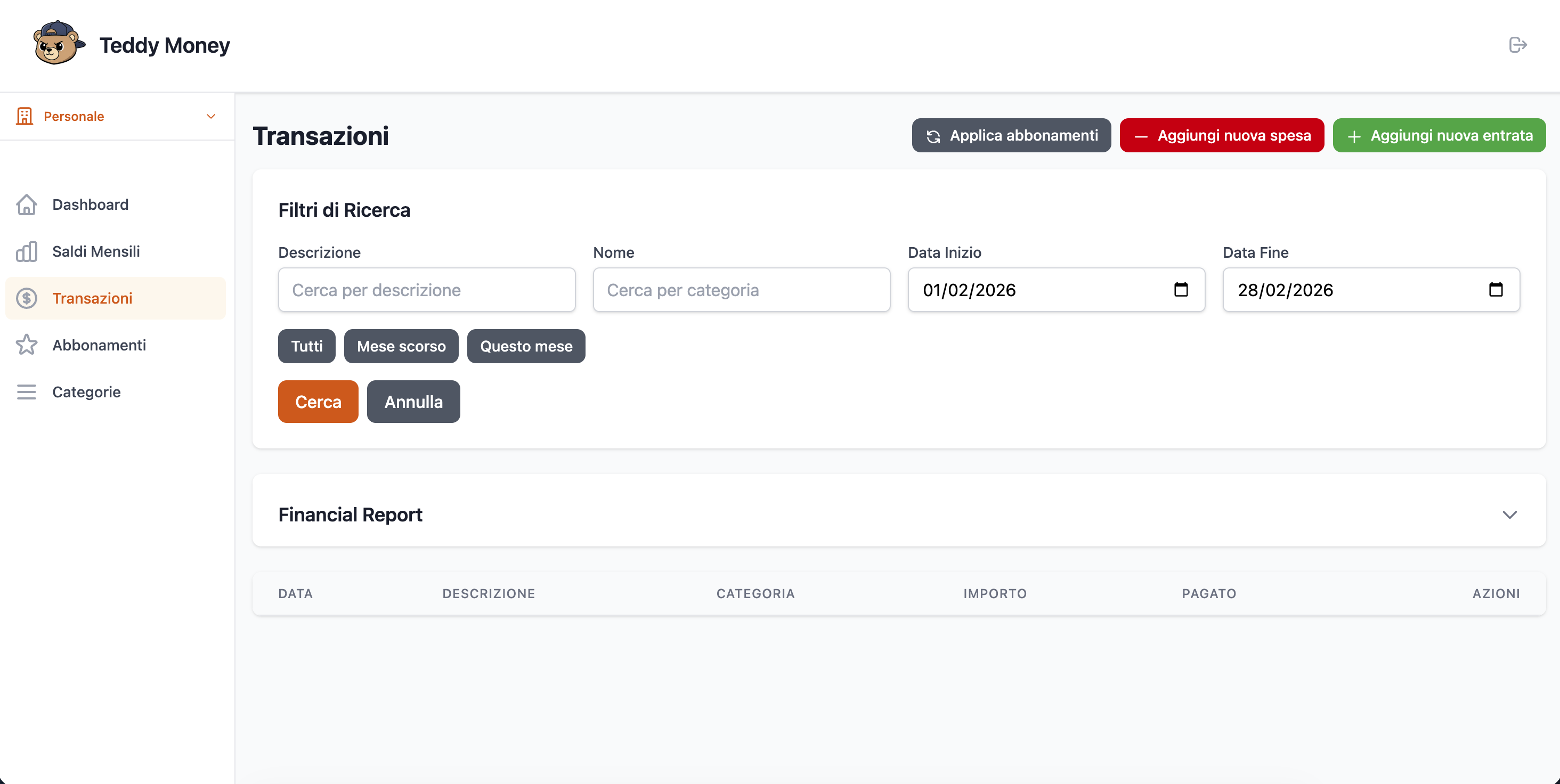Open Abbonamenti from the sidebar menu
The image size is (1560, 784).
pos(99,345)
